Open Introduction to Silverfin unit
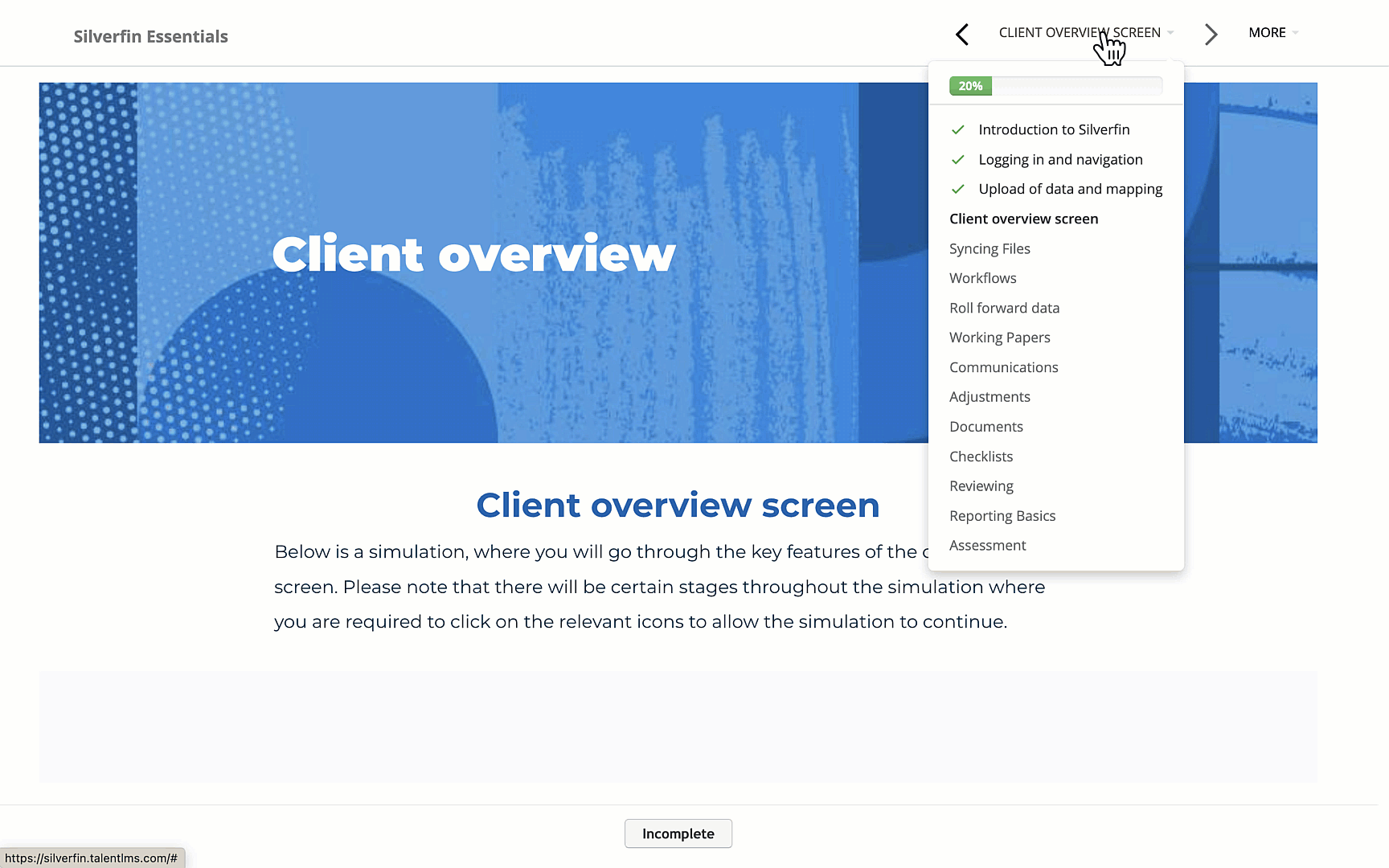 pyautogui.click(x=1054, y=129)
